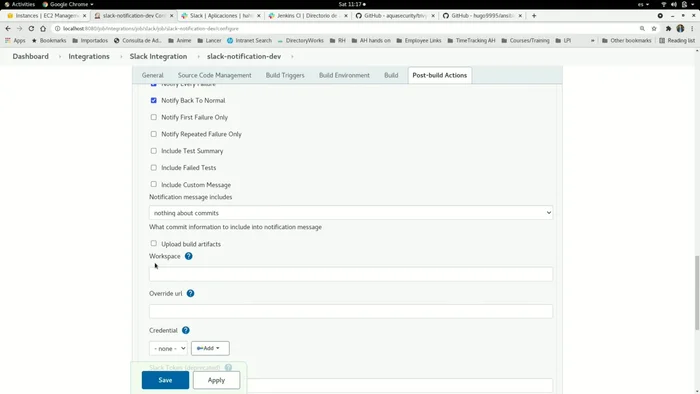Click the Save button
The height and width of the screenshot is (394, 700).
pos(165,380)
